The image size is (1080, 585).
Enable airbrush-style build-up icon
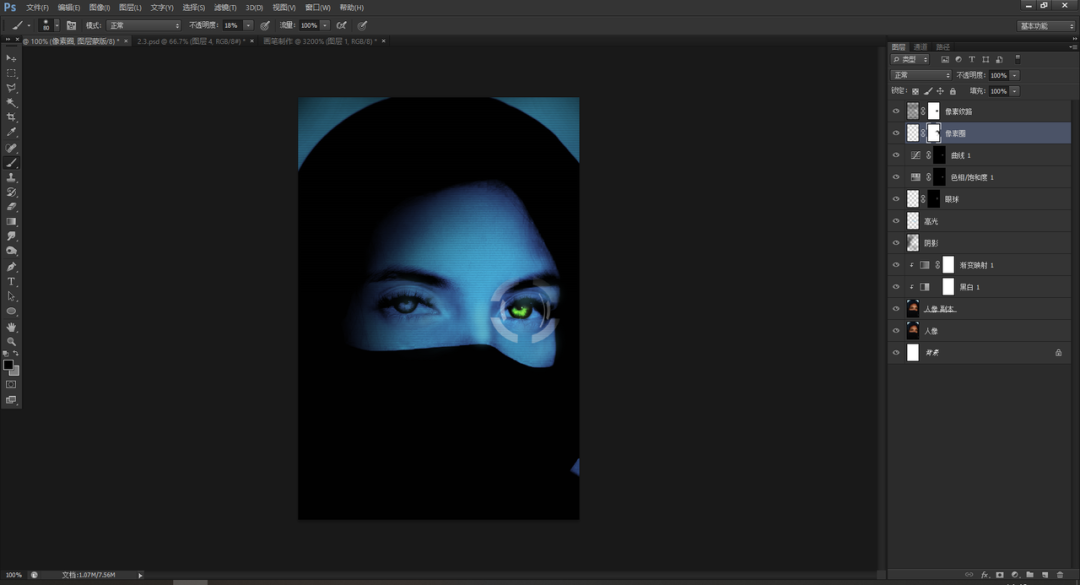342,25
